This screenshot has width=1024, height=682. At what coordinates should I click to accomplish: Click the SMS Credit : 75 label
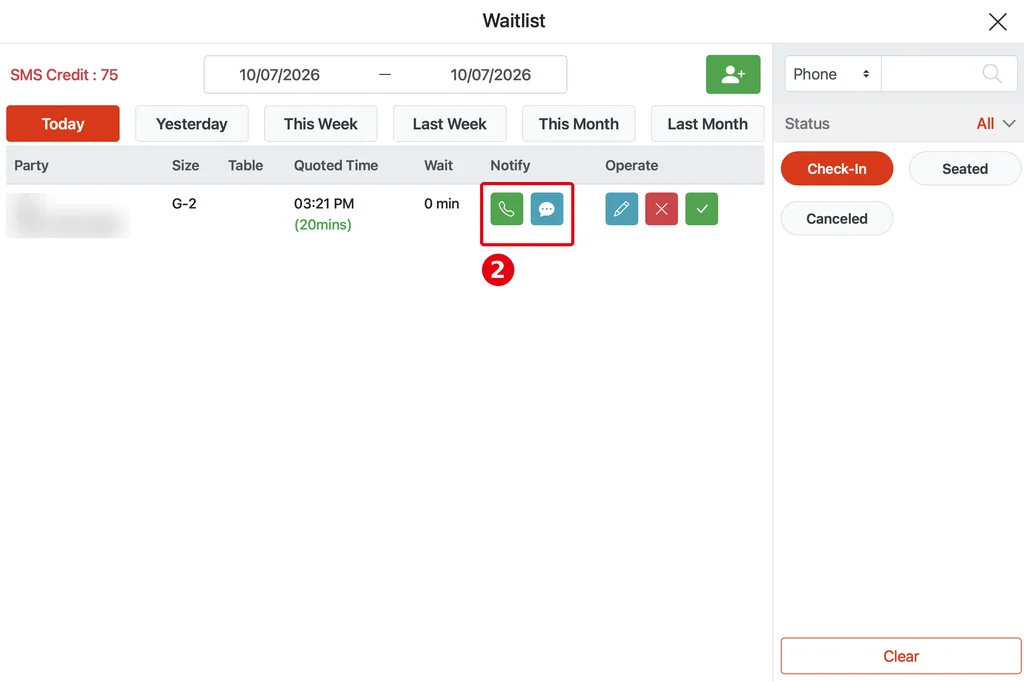tap(64, 75)
